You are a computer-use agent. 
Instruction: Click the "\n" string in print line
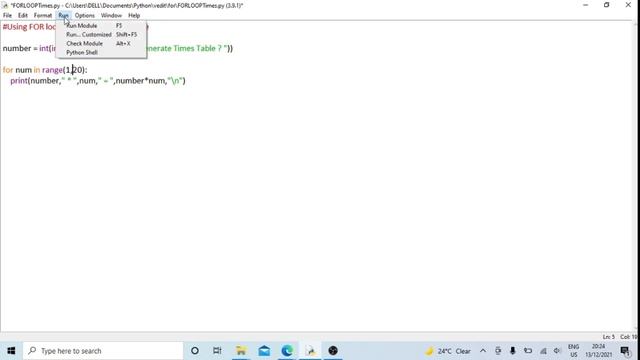[x=175, y=81]
